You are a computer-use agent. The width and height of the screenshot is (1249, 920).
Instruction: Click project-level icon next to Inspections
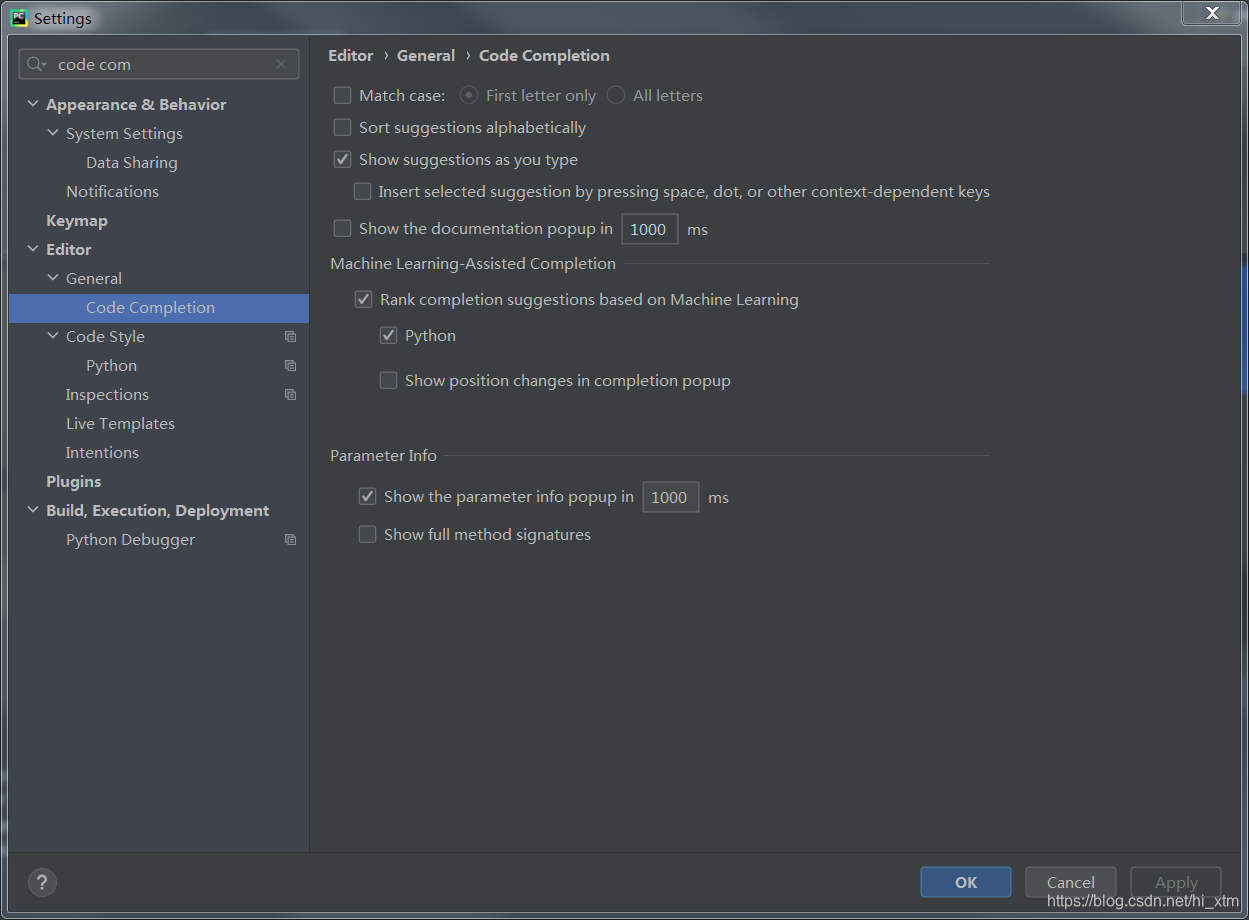pyautogui.click(x=290, y=395)
